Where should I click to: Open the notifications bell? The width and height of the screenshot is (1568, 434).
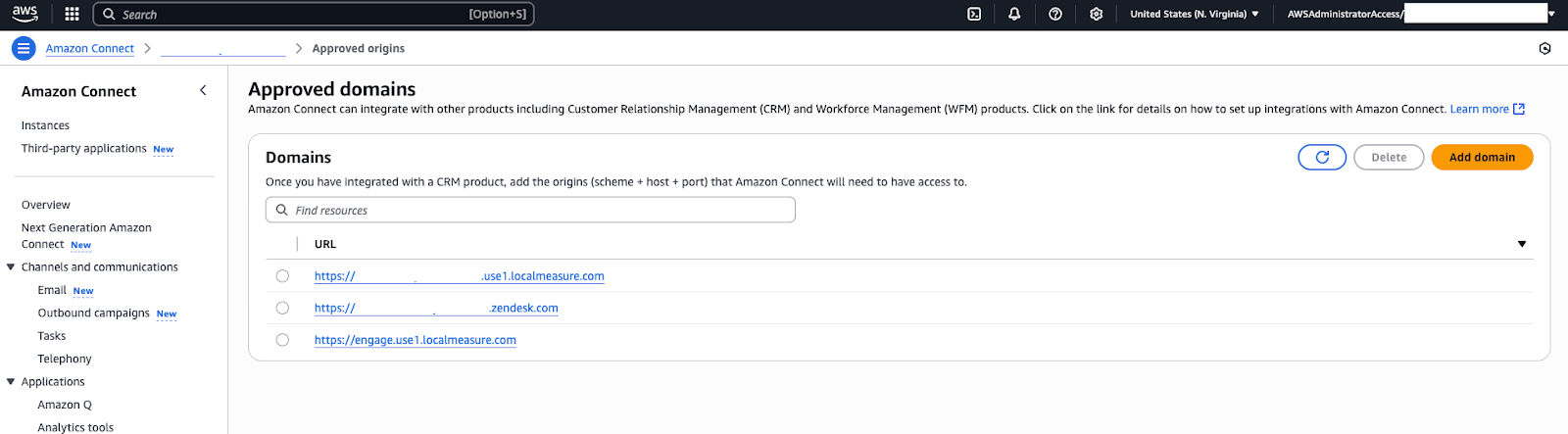pos(1014,14)
